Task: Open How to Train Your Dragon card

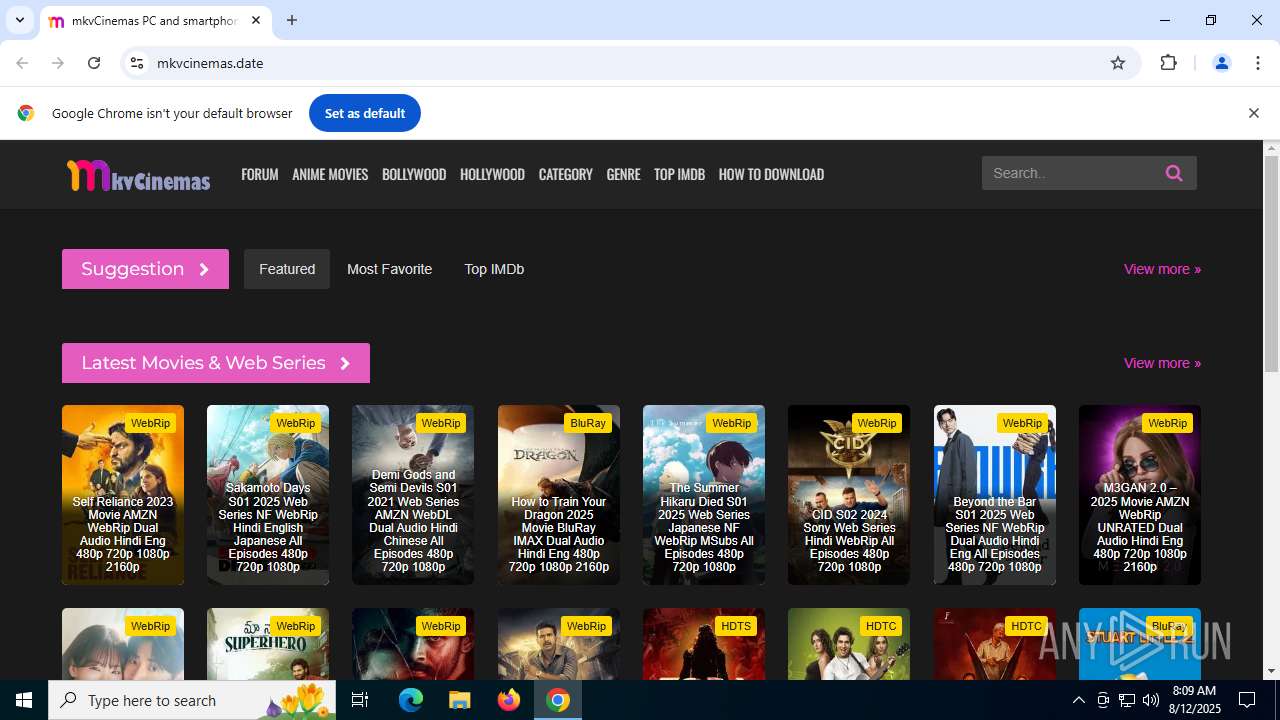Action: click(559, 495)
